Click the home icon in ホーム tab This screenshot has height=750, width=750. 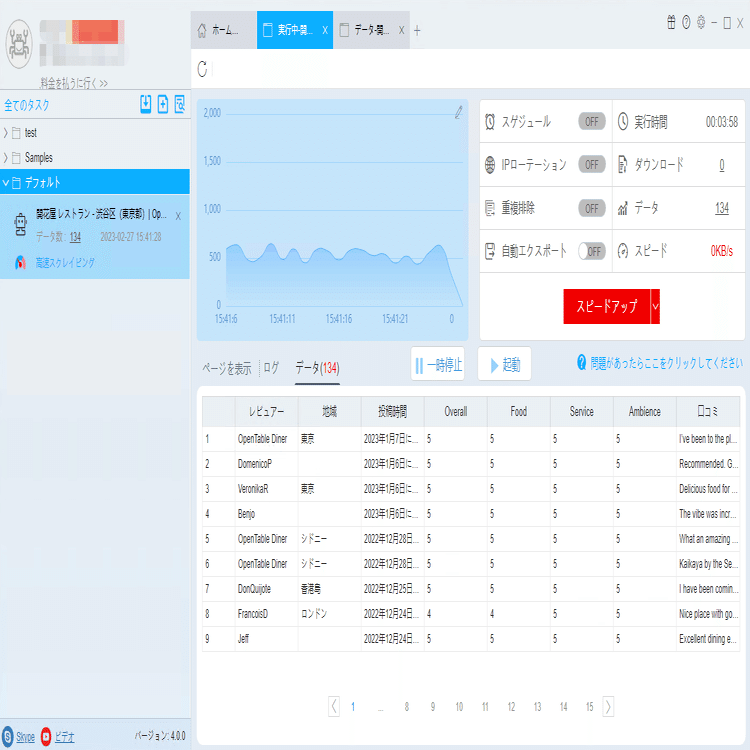pyautogui.click(x=202, y=30)
